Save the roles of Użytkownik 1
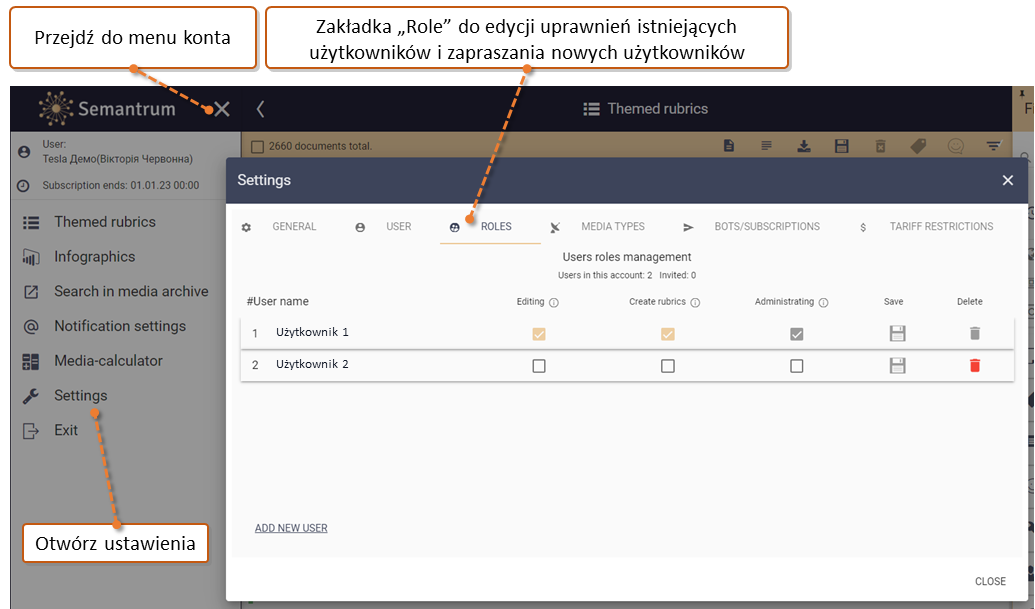 [897, 333]
